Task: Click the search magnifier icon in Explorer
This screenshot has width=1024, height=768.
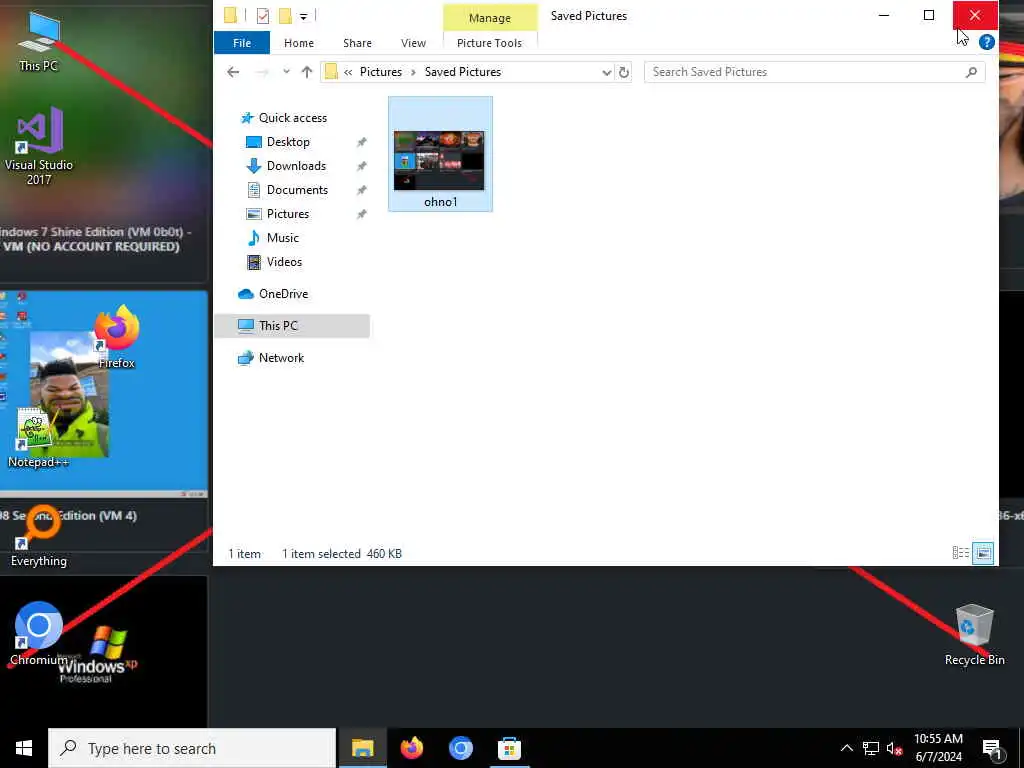Action: 972,72
